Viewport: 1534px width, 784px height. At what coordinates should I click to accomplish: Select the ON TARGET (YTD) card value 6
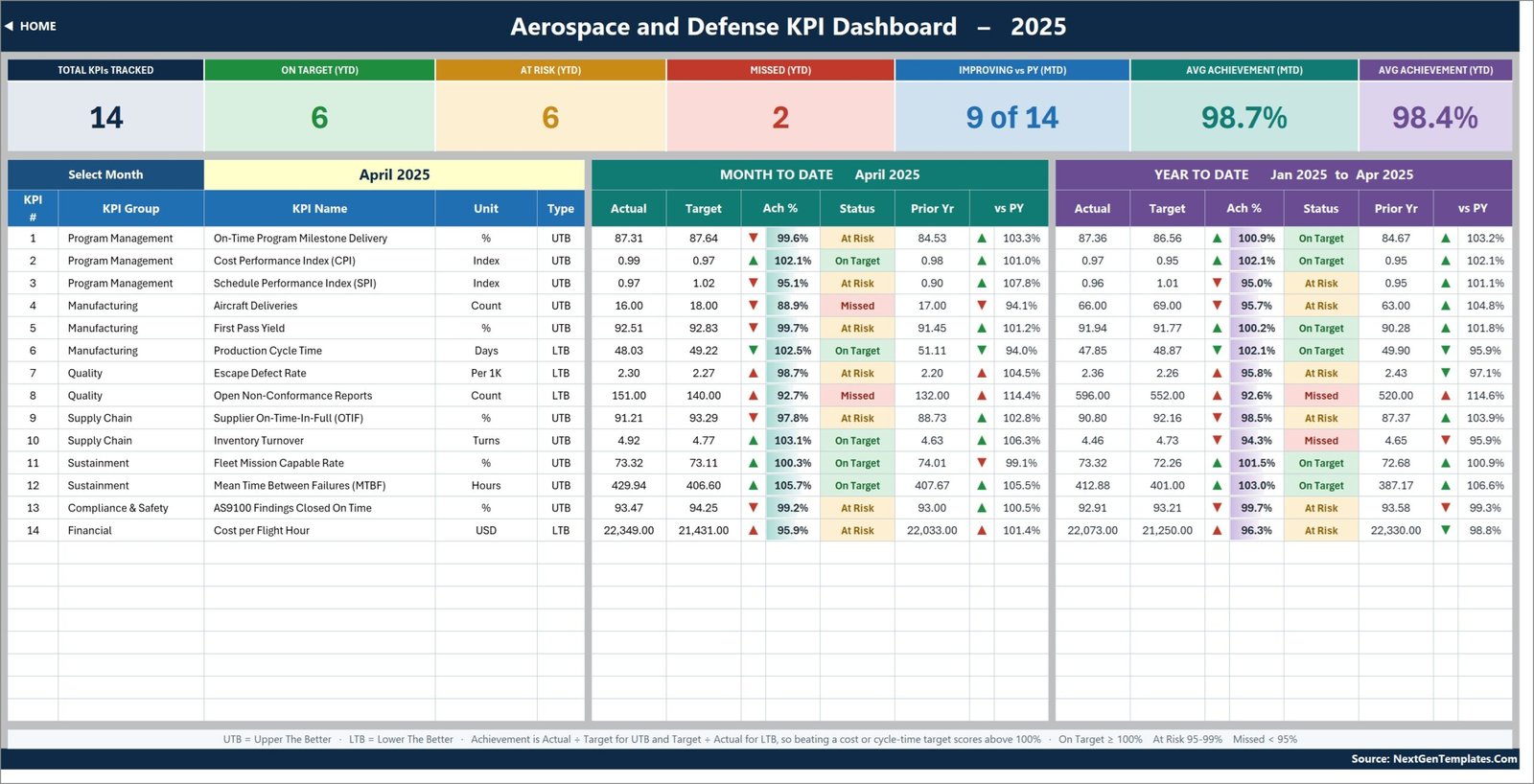point(319,117)
